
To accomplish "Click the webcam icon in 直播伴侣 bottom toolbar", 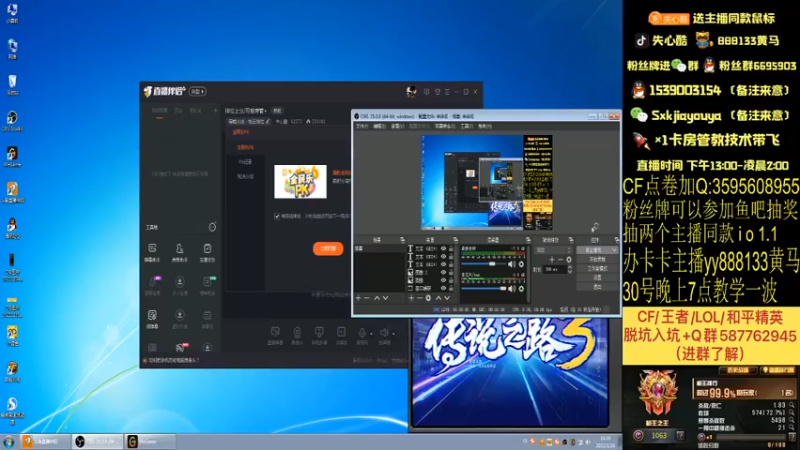I will (x=297, y=332).
